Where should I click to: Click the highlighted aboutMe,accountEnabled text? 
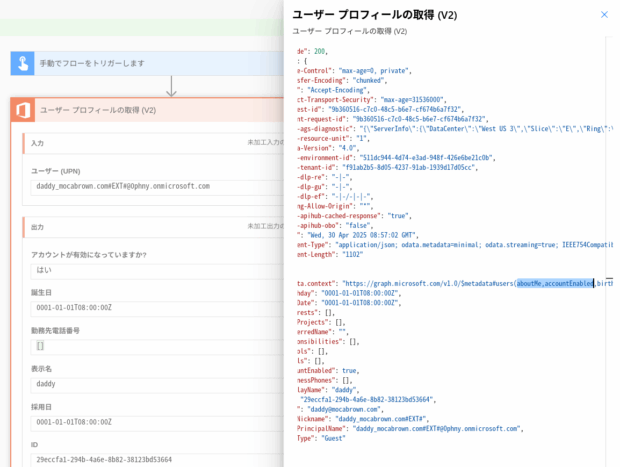point(555,284)
